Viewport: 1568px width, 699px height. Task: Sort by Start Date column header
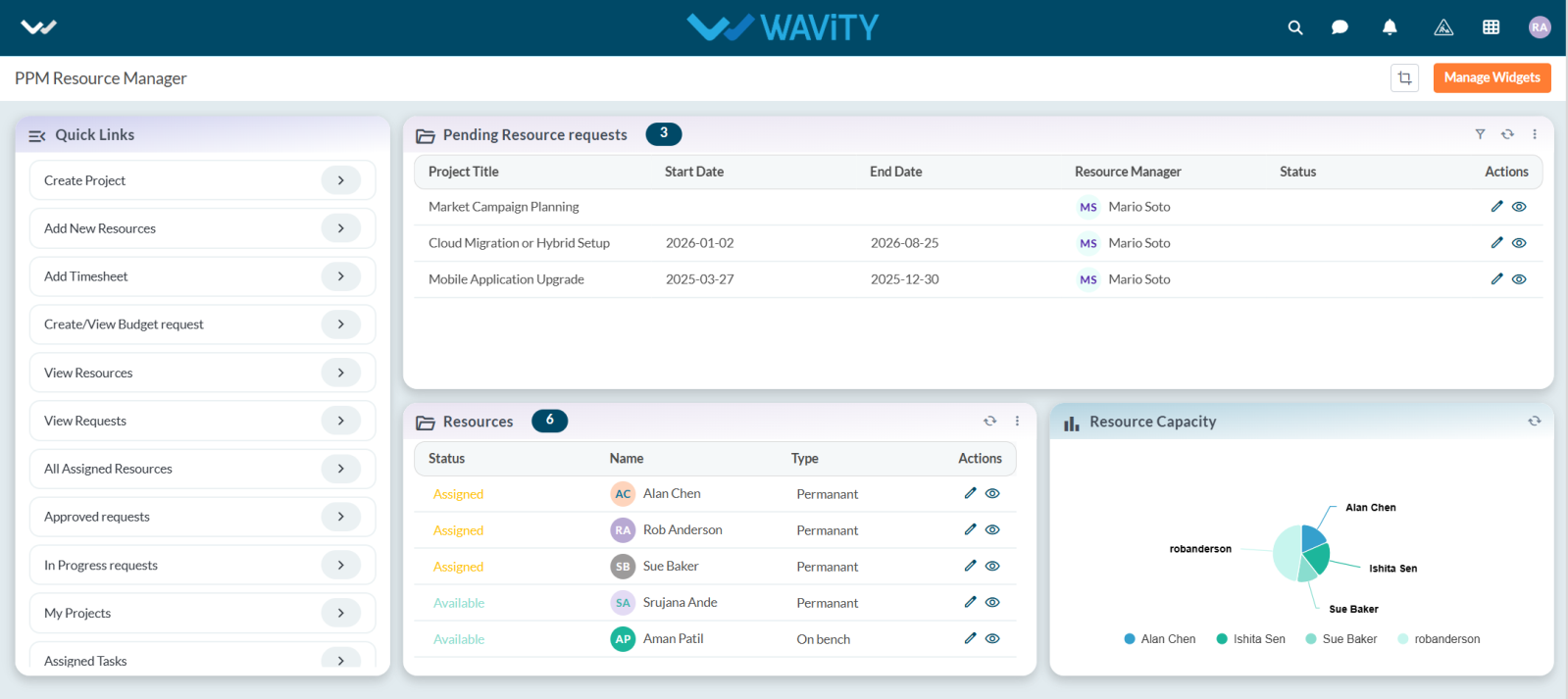(694, 172)
